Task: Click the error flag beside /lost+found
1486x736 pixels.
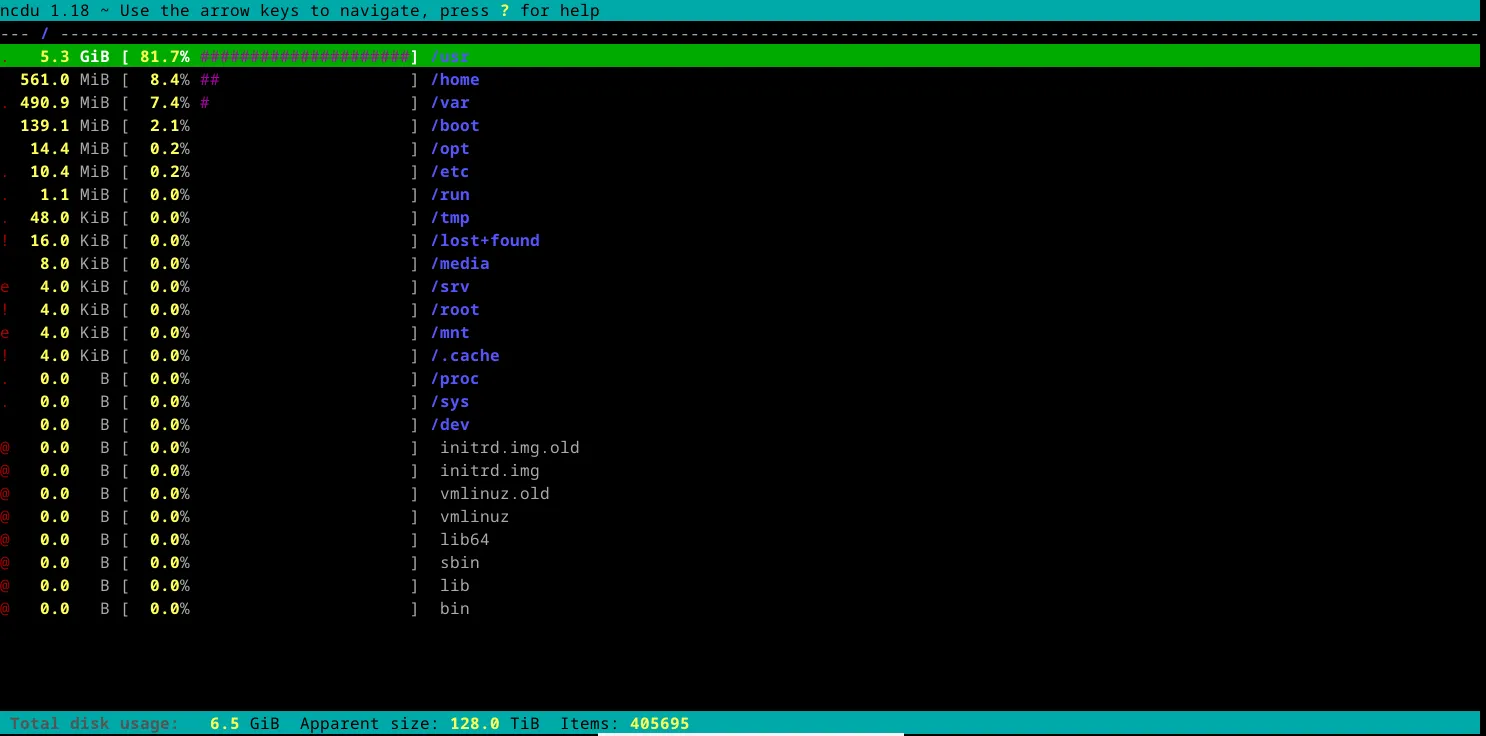Action: pyautogui.click(x=5, y=241)
